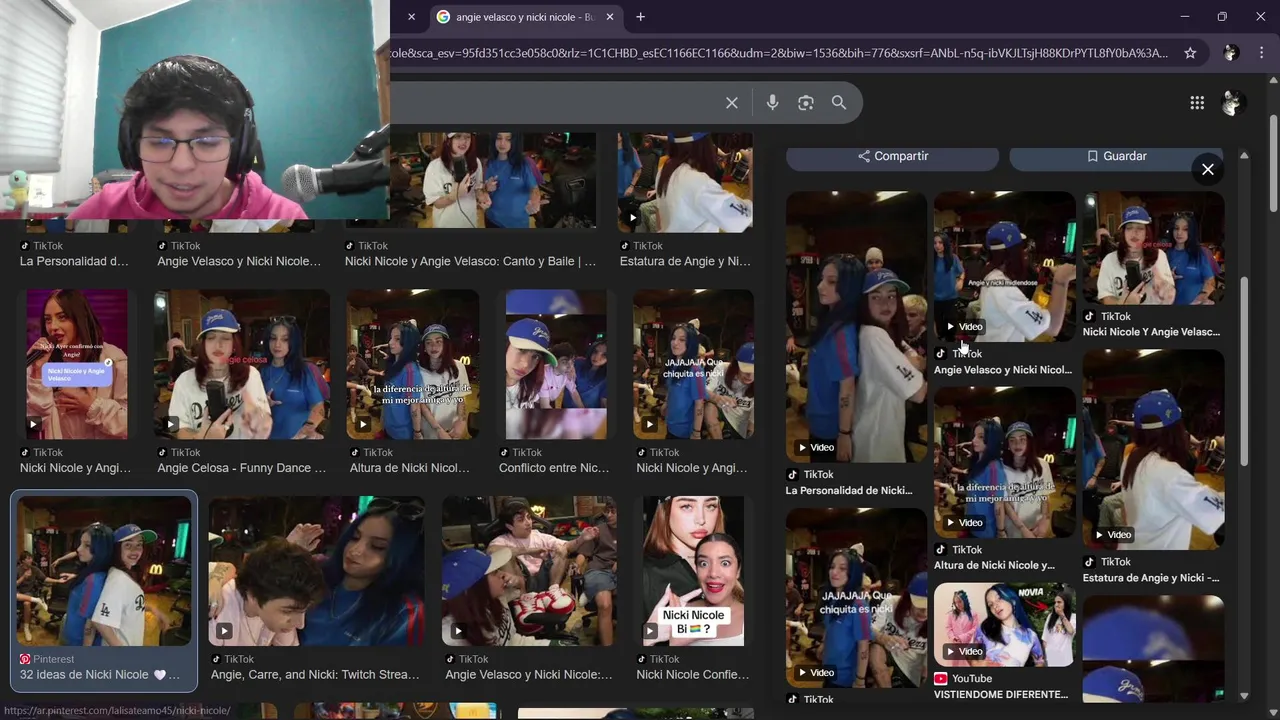The width and height of the screenshot is (1280, 720).
Task: Click the side panel scrollbar thumb
Action: coord(1244,370)
